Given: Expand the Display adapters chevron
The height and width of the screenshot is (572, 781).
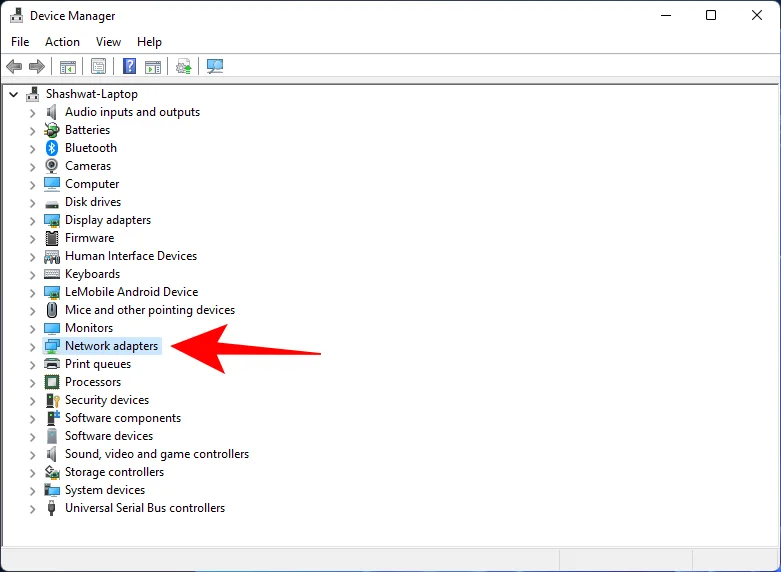Looking at the screenshot, I should click(x=32, y=221).
